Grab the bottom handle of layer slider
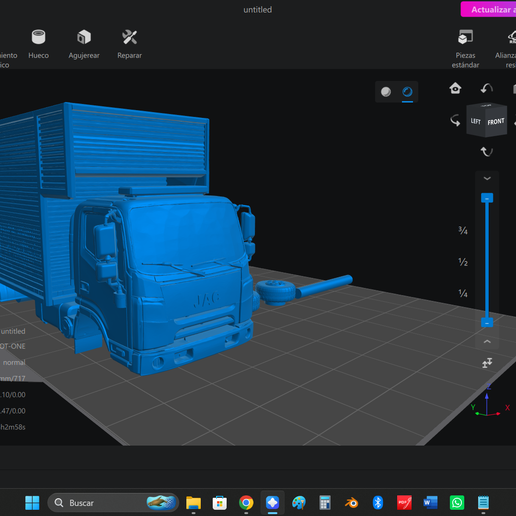 tap(487, 323)
